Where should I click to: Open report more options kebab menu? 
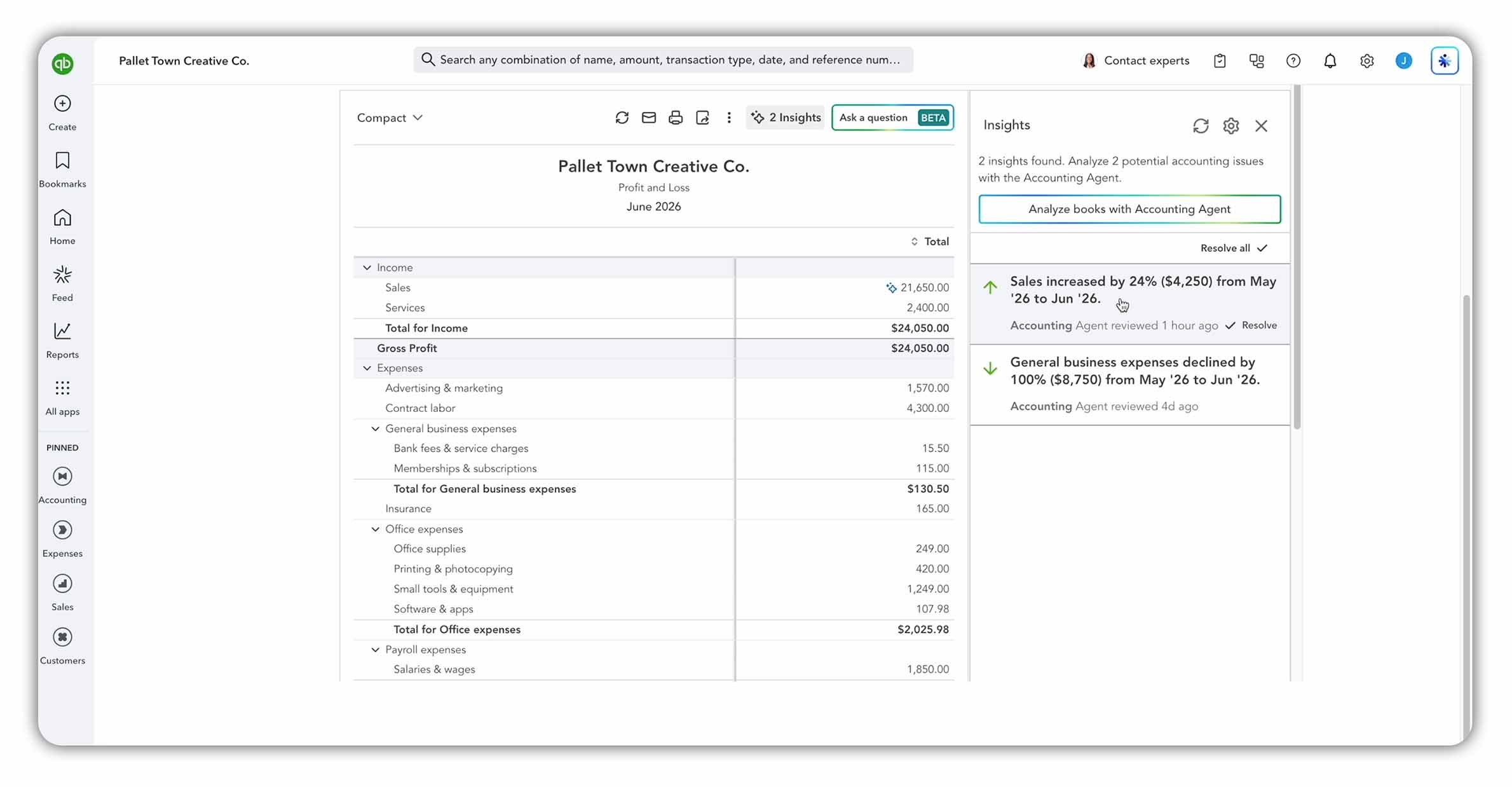729,118
